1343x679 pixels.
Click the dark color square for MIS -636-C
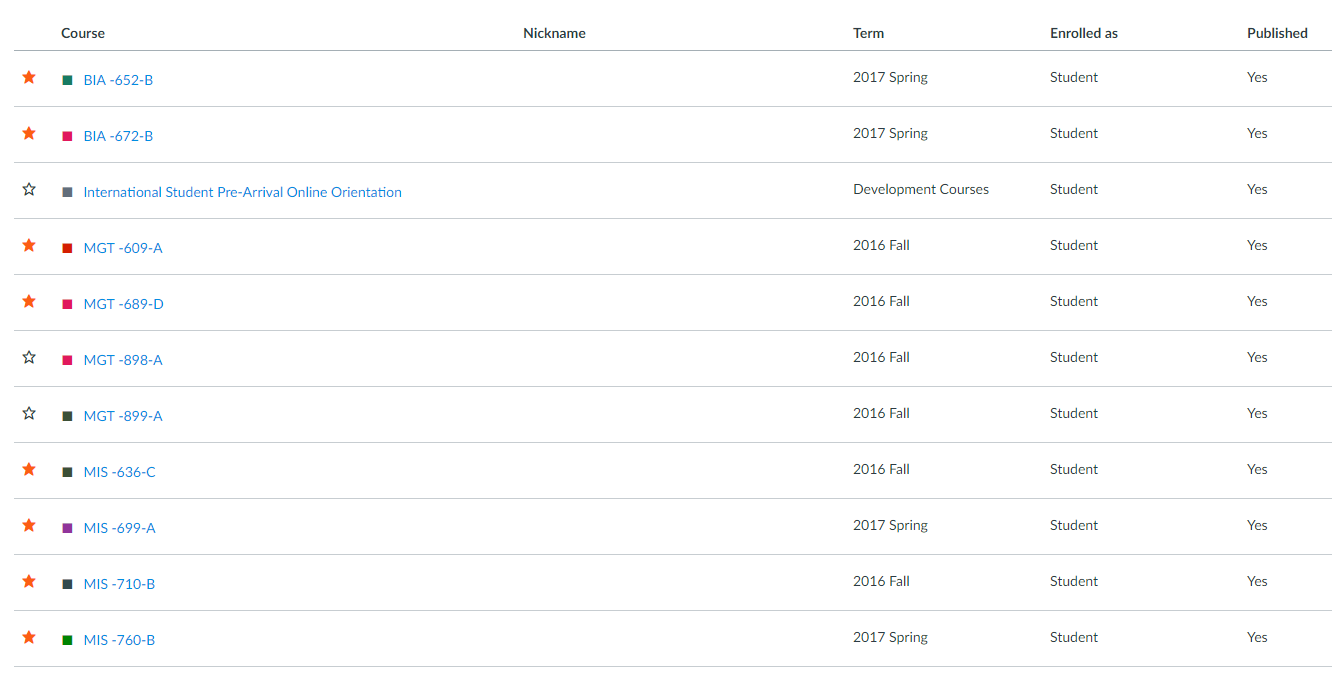[67, 472]
